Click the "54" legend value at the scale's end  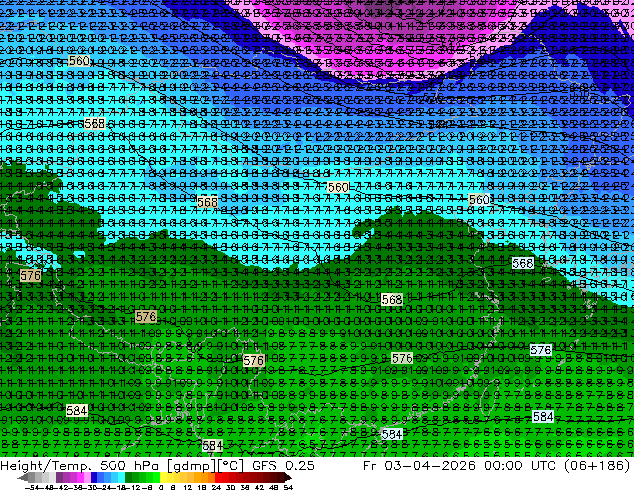click(288, 487)
